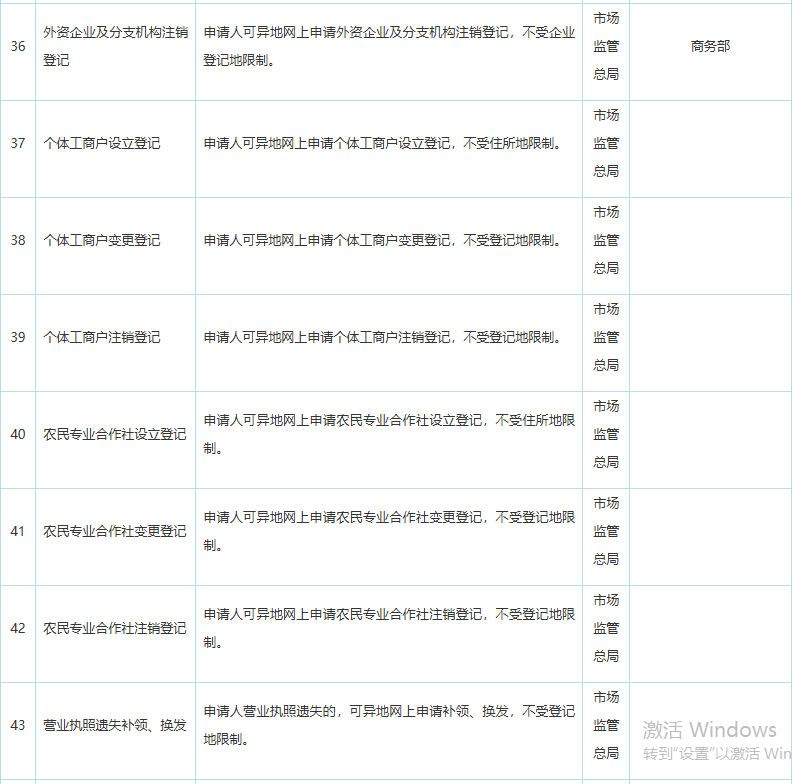Click '农民专业合作社注销登记' item name
Viewport: 792px width, 784px height.
[x=115, y=628]
